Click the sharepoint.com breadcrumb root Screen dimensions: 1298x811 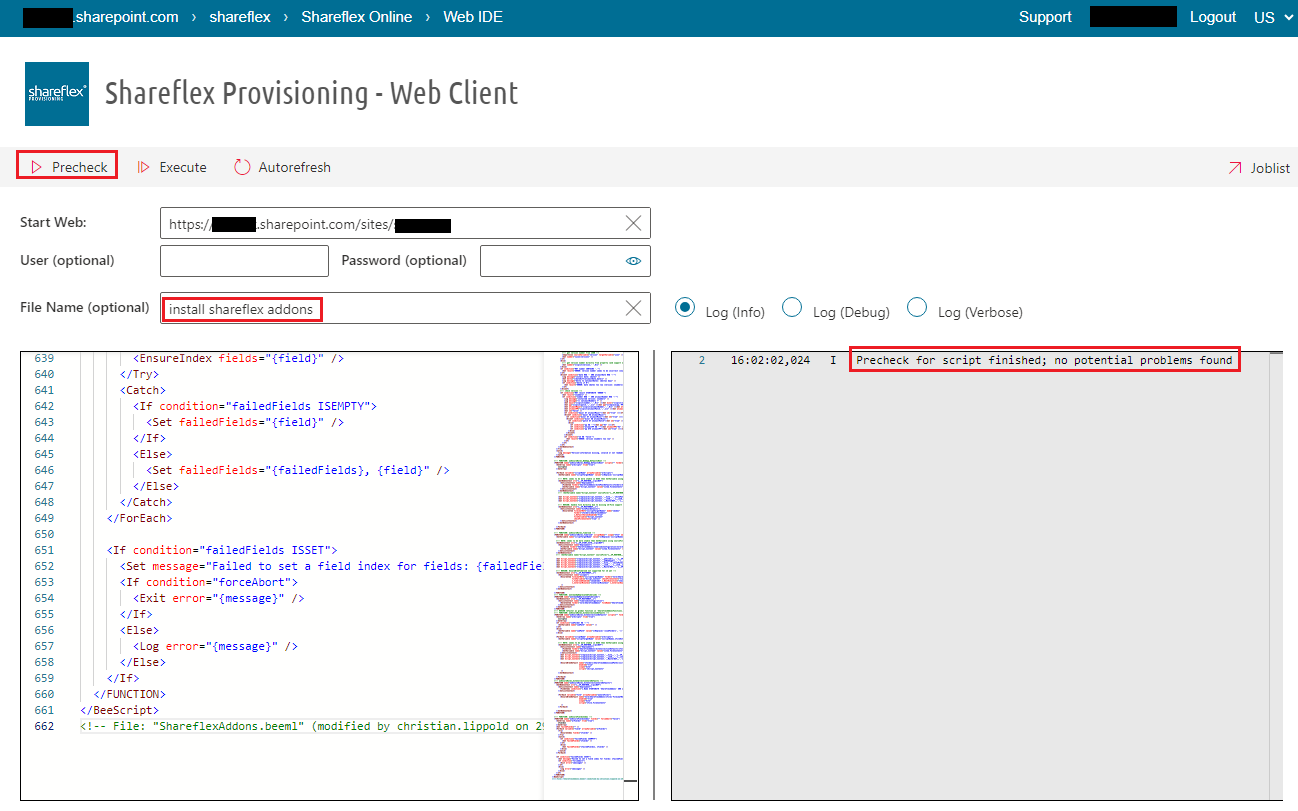tap(100, 17)
